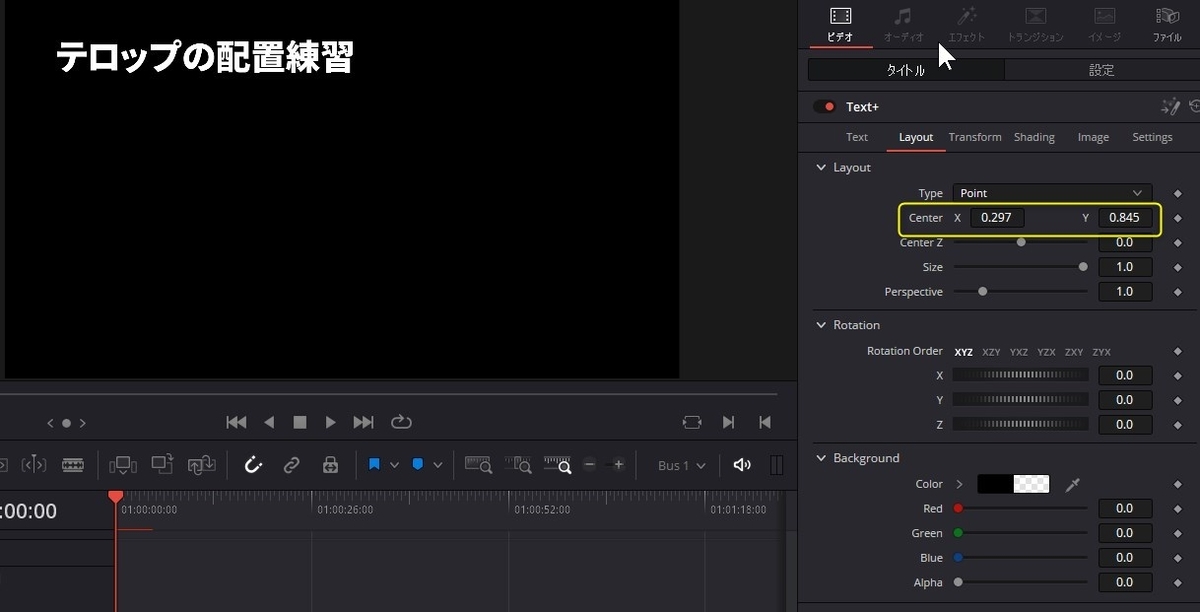The image size is (1200, 612).
Task: Open the Type dropdown showing Point
Action: (x=1052, y=193)
